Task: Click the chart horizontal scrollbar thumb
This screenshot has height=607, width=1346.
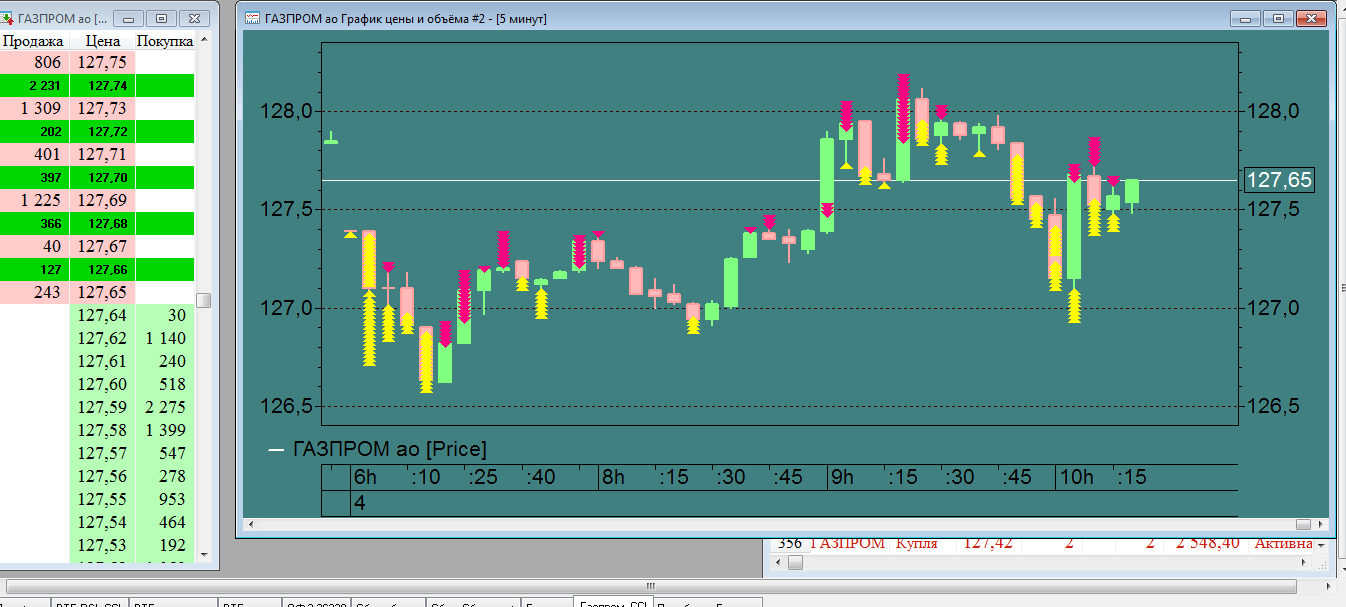Action: [1303, 524]
